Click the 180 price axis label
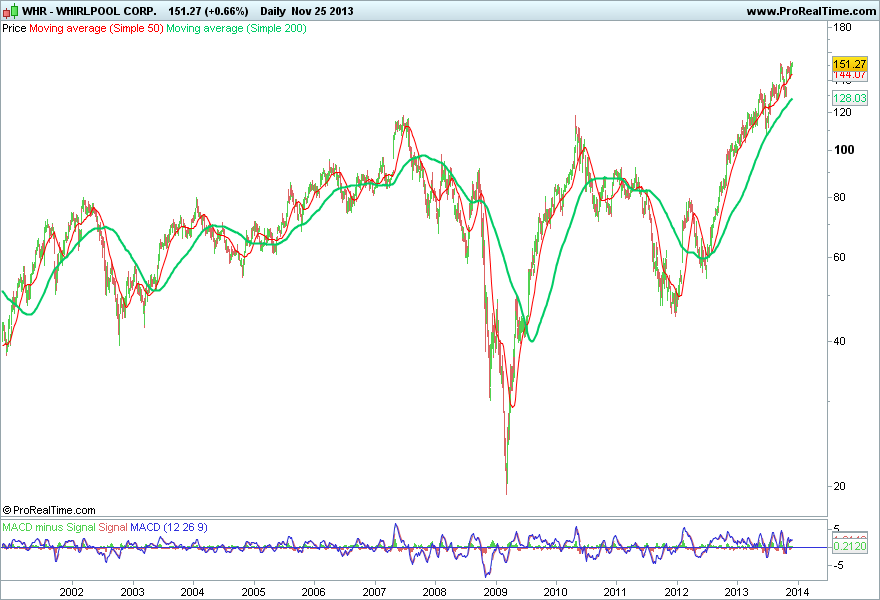Screen dimensions: 880x600 pyautogui.click(x=842, y=27)
